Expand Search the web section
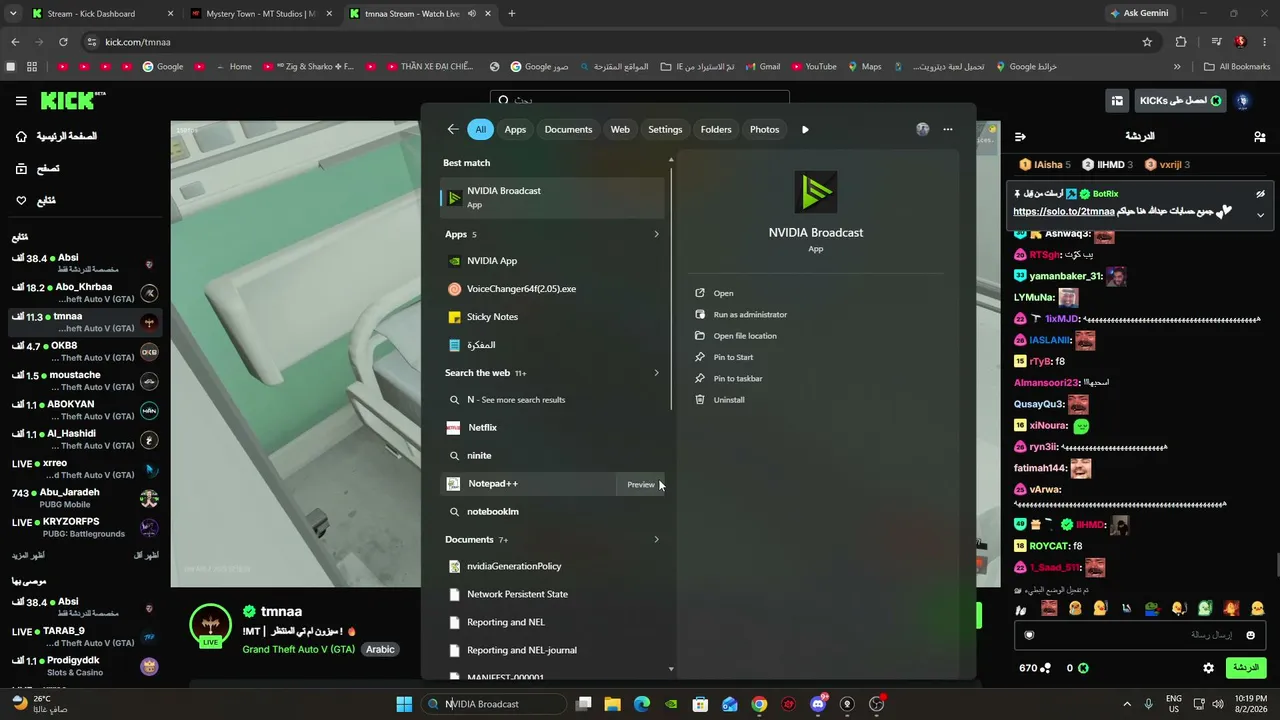Image resolution: width=1280 pixels, height=720 pixels. 656,373
